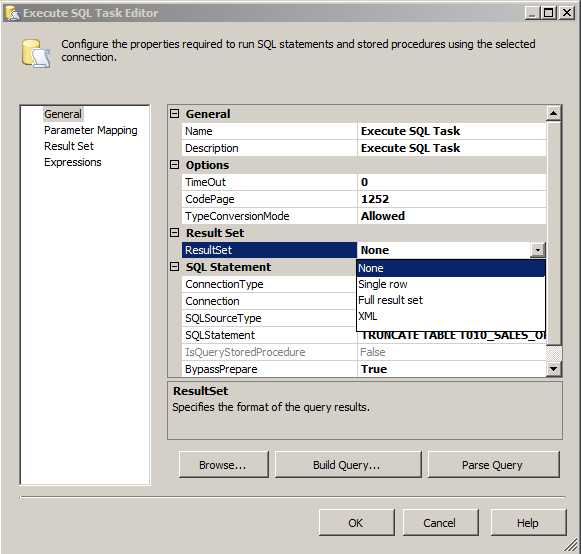This screenshot has width=581, height=554.
Task: Open the Parameter Mapping page
Action: pos(90,130)
